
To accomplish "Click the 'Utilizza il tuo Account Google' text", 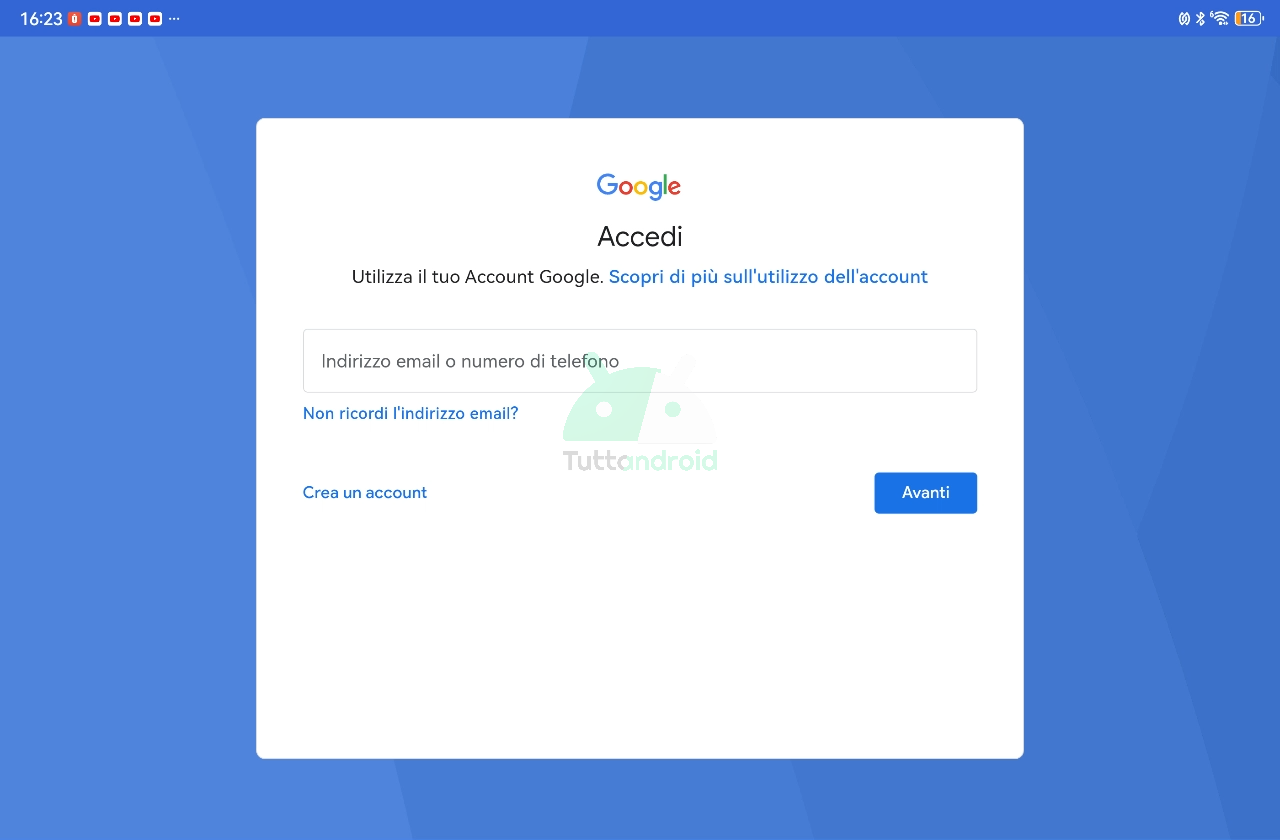I will click(x=478, y=277).
